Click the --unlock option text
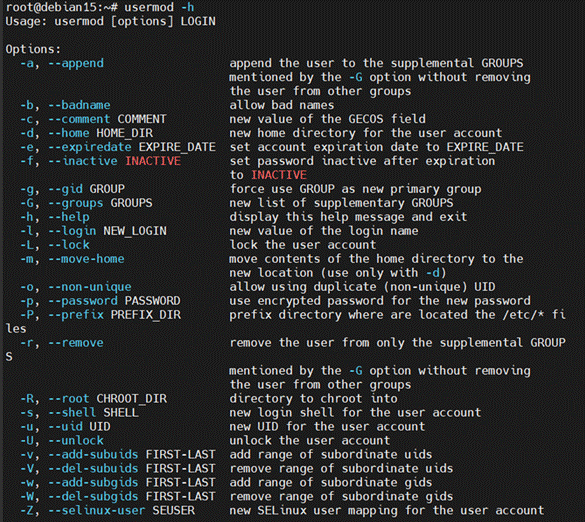The width and height of the screenshot is (585, 522). point(76,441)
